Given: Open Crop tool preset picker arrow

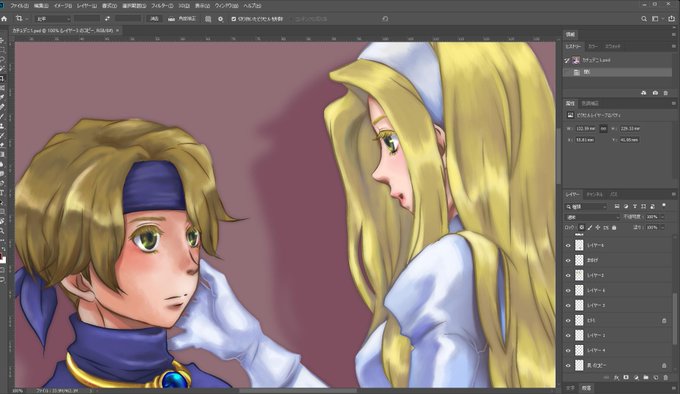Looking at the screenshot, I should tap(26, 19).
